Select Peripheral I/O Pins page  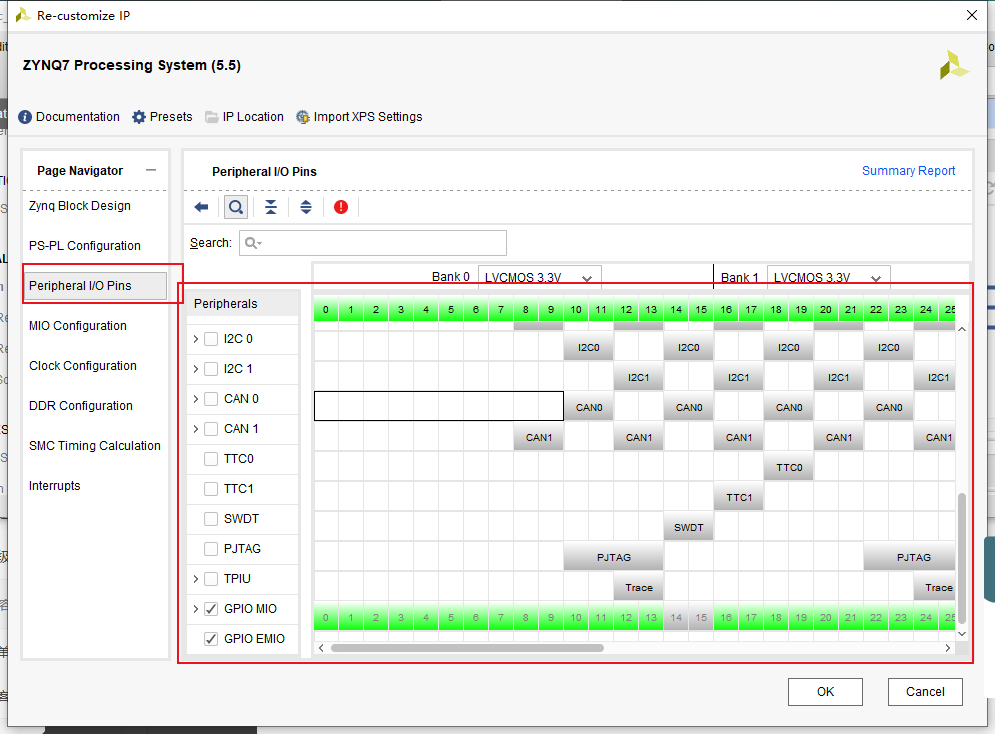click(x=95, y=285)
